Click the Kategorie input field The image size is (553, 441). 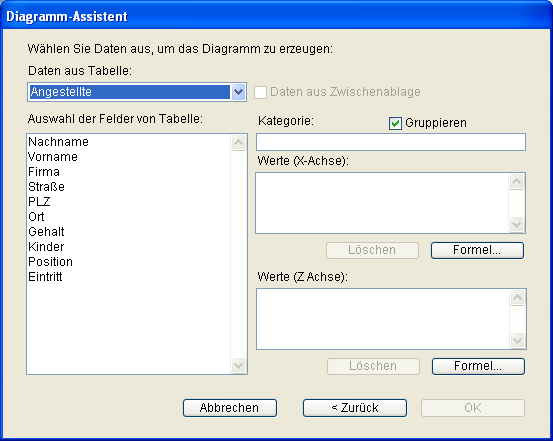391,142
